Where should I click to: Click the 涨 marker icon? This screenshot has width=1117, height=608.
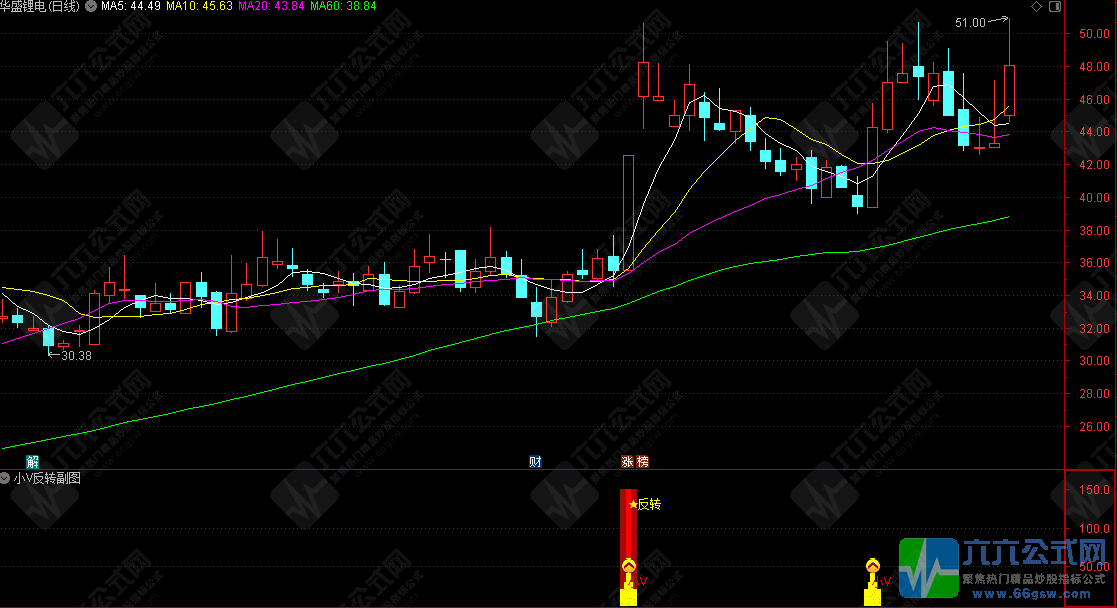coord(627,462)
